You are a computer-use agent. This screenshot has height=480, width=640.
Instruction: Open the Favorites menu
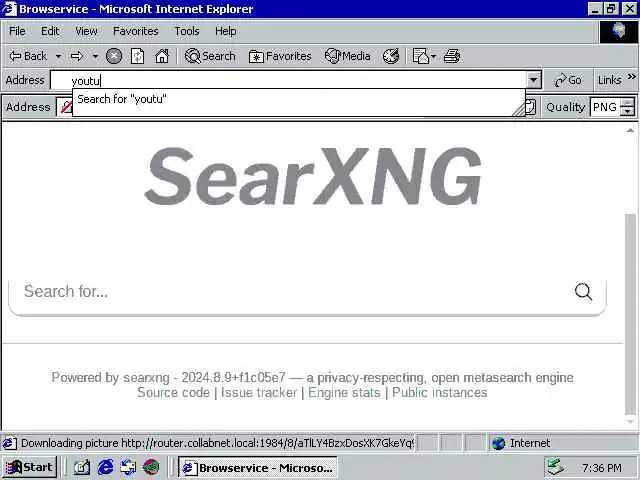pyautogui.click(x=136, y=31)
